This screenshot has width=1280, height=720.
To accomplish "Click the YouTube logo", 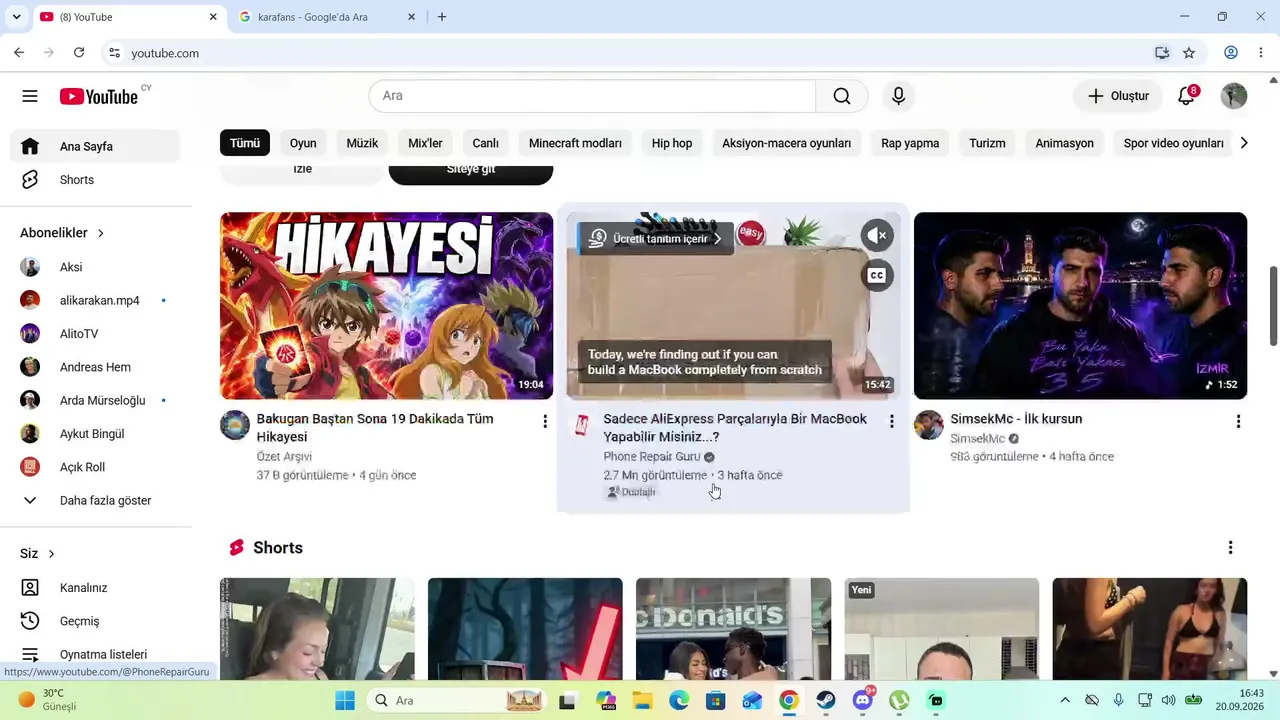I will tap(98, 96).
